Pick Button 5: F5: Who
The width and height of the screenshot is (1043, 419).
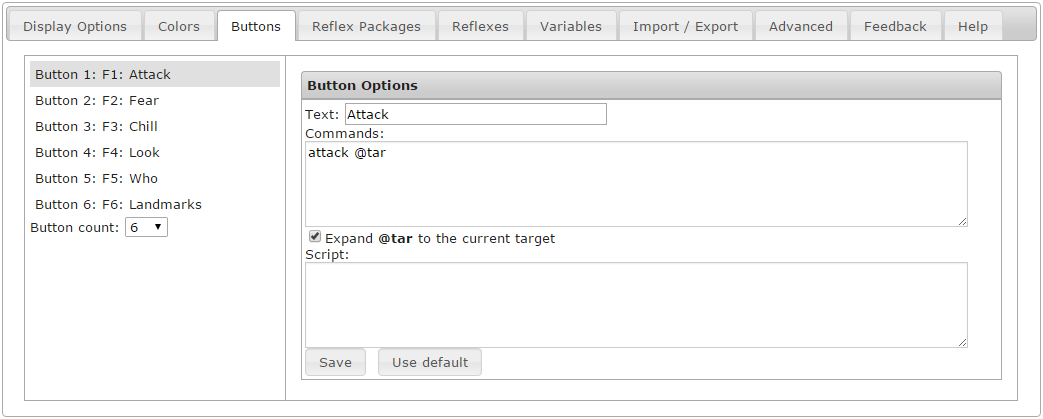(96, 179)
